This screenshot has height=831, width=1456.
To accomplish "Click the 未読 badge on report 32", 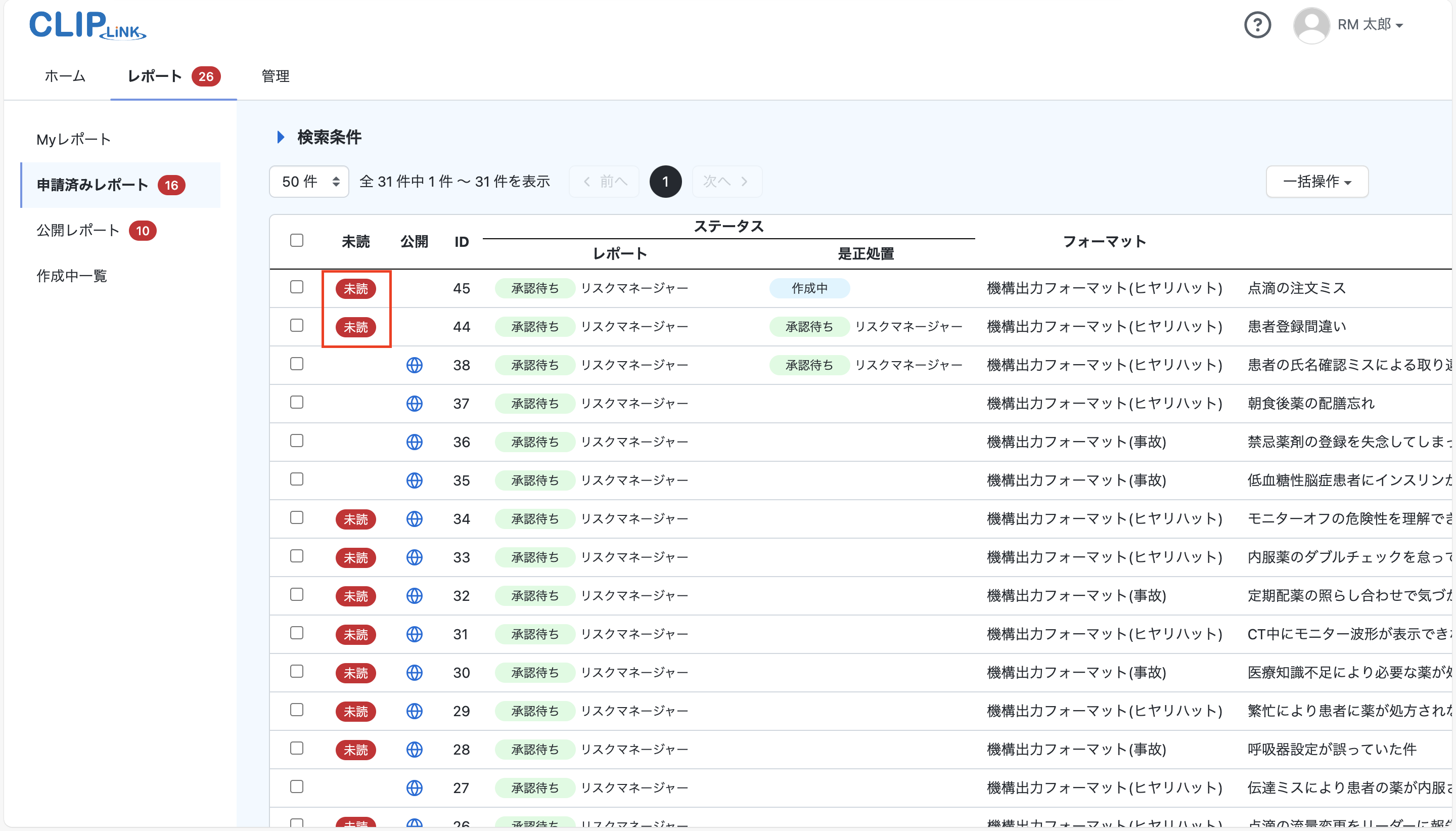I will 356,596.
